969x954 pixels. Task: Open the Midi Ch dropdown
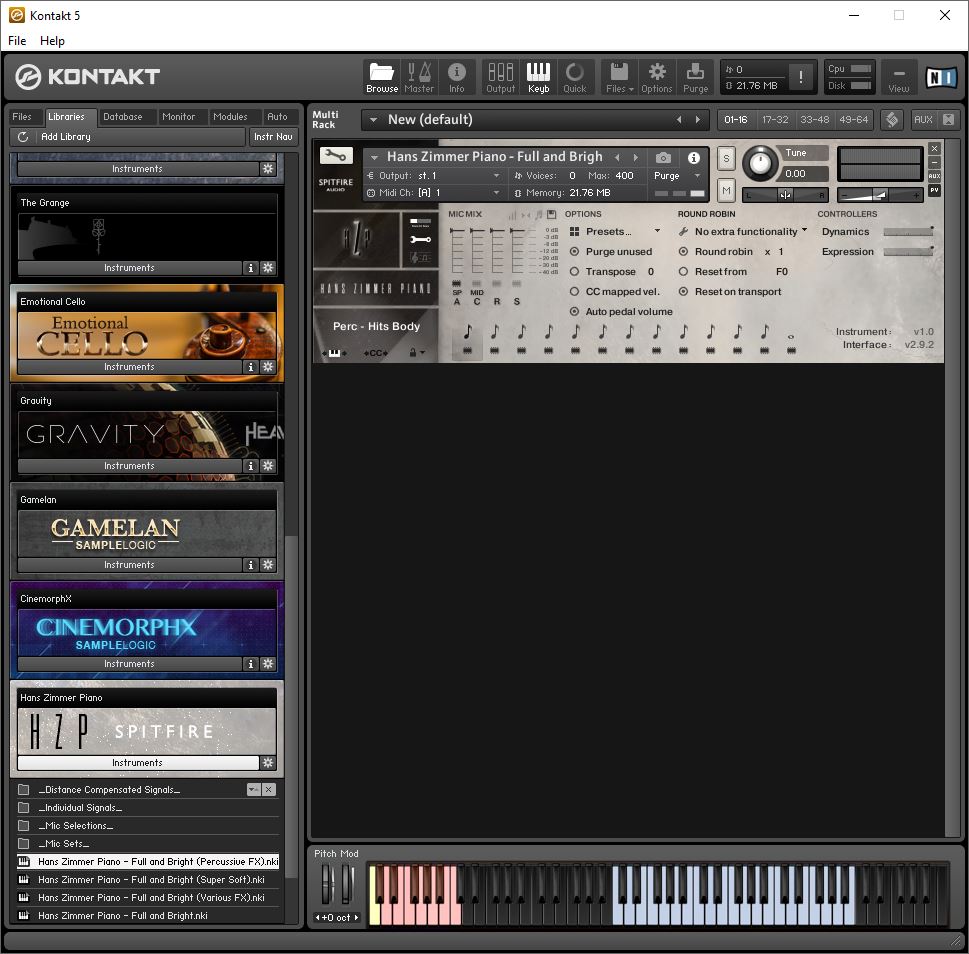point(496,193)
